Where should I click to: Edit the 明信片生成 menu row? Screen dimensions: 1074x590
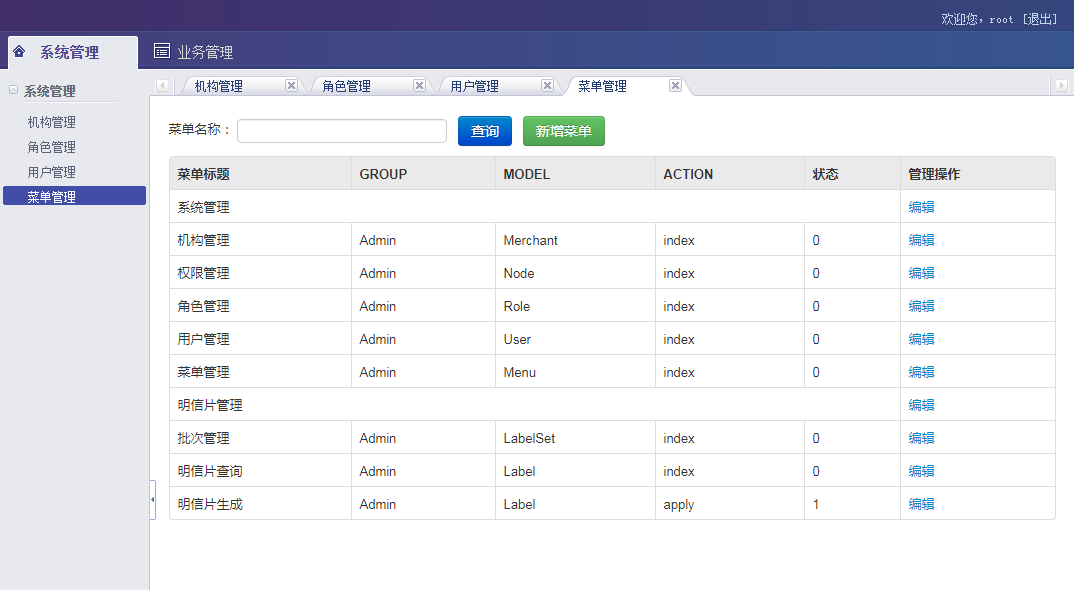click(x=921, y=504)
